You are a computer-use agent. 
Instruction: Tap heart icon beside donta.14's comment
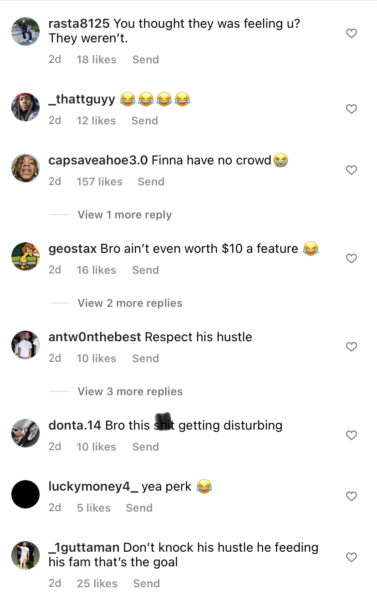click(x=351, y=435)
